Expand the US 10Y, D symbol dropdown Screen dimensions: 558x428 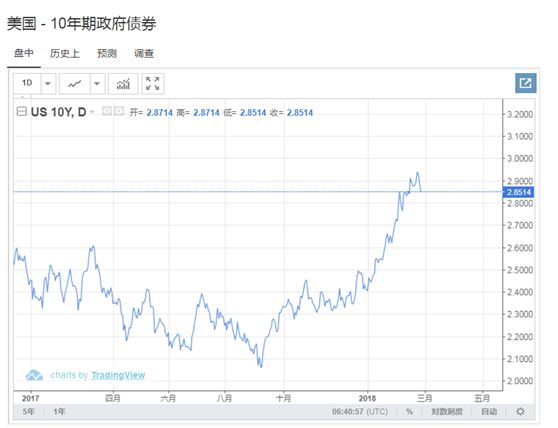[92, 112]
